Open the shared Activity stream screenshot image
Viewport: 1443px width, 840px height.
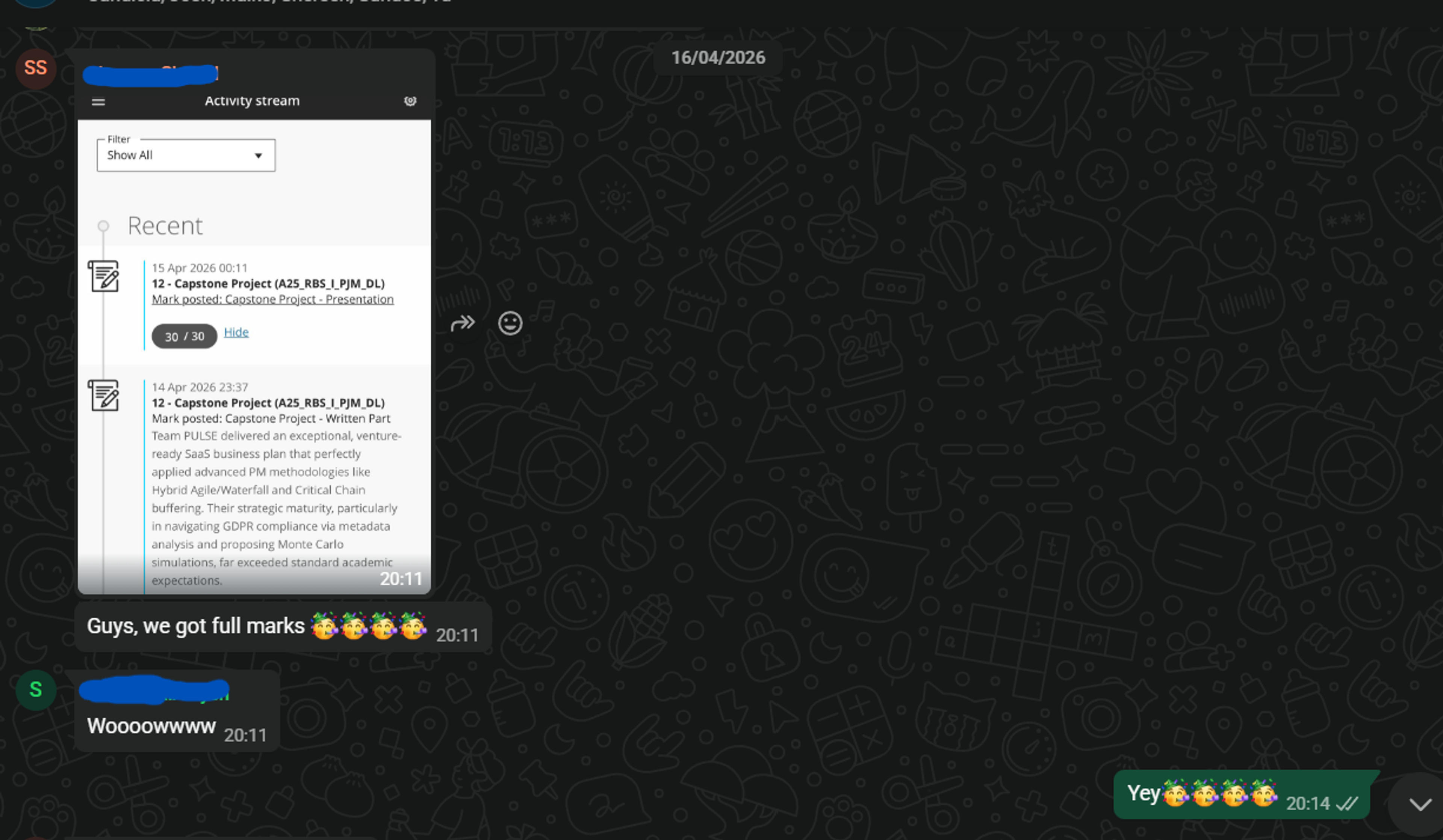[254, 356]
